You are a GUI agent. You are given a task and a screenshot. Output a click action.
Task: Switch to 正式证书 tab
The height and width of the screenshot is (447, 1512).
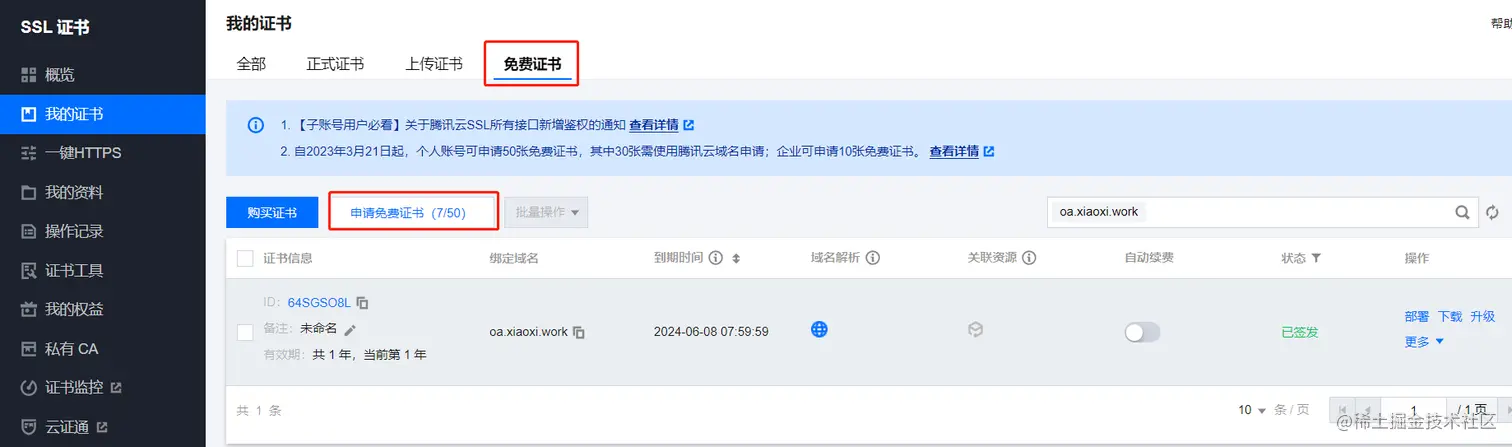pyautogui.click(x=335, y=64)
